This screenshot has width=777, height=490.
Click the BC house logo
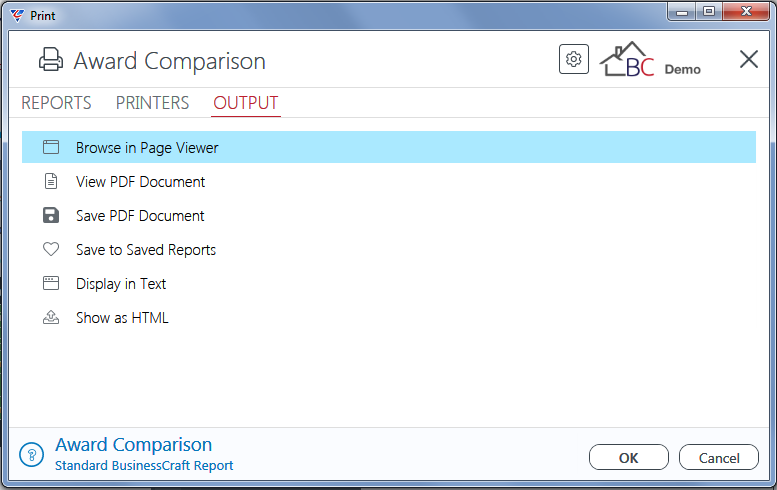627,59
